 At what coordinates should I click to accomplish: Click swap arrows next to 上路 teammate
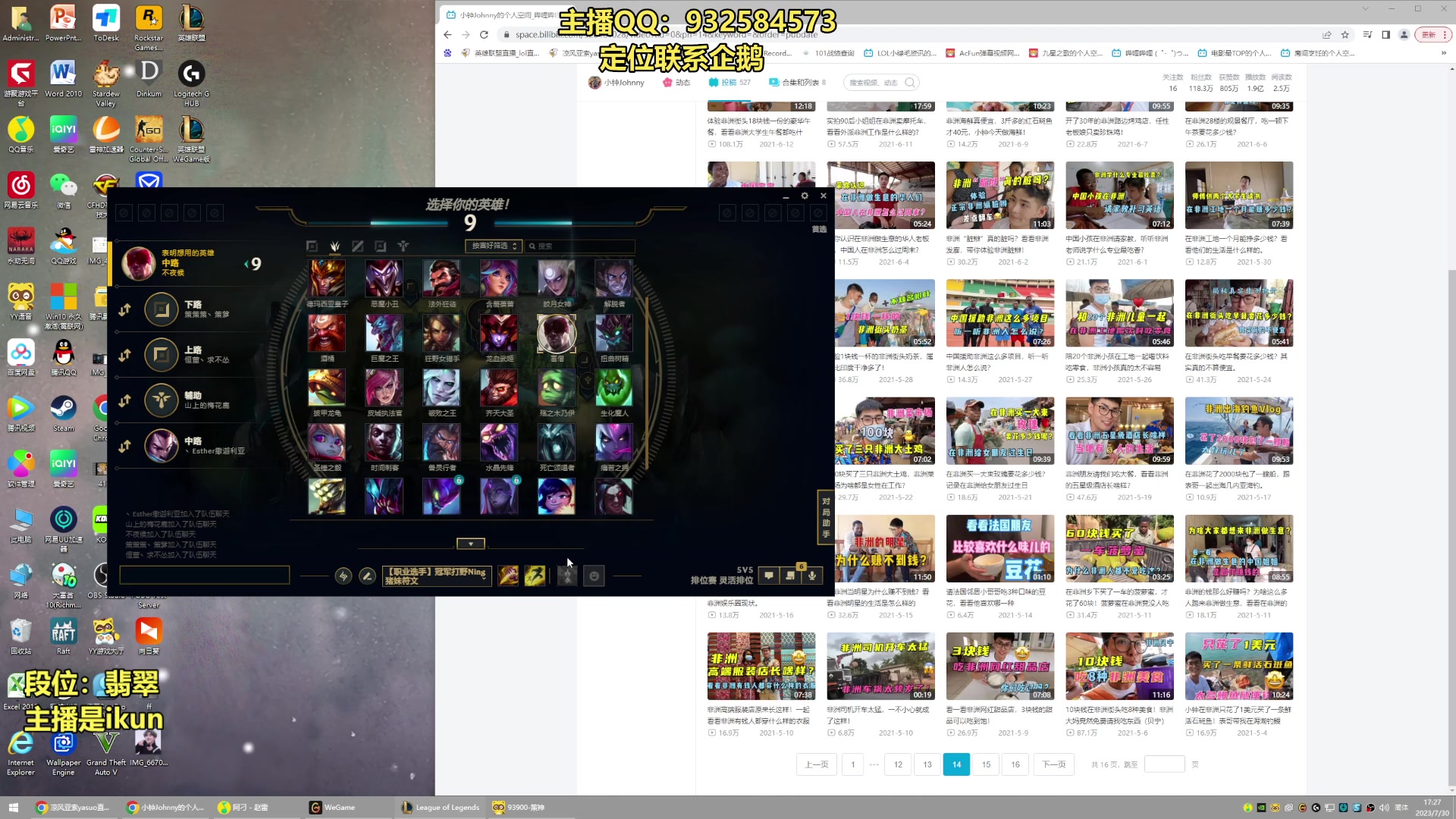pyautogui.click(x=125, y=355)
